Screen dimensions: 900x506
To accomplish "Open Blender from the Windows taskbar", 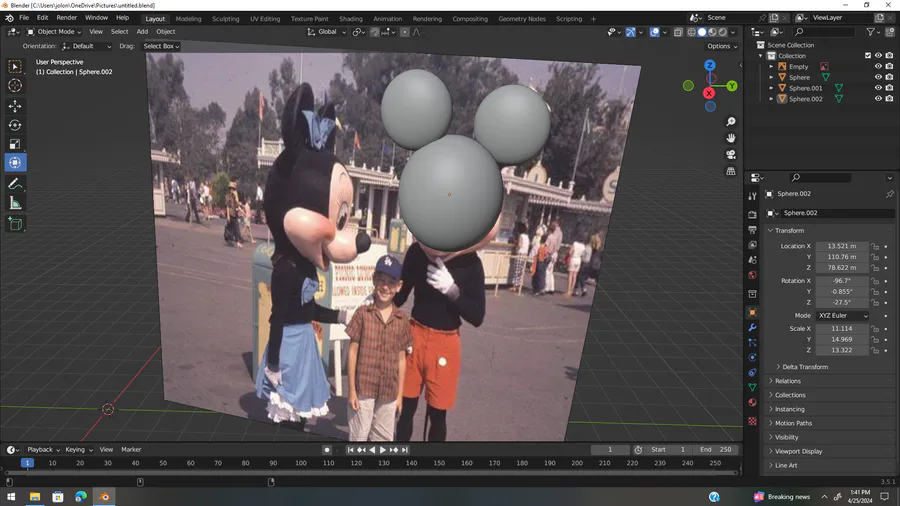I will point(104,496).
